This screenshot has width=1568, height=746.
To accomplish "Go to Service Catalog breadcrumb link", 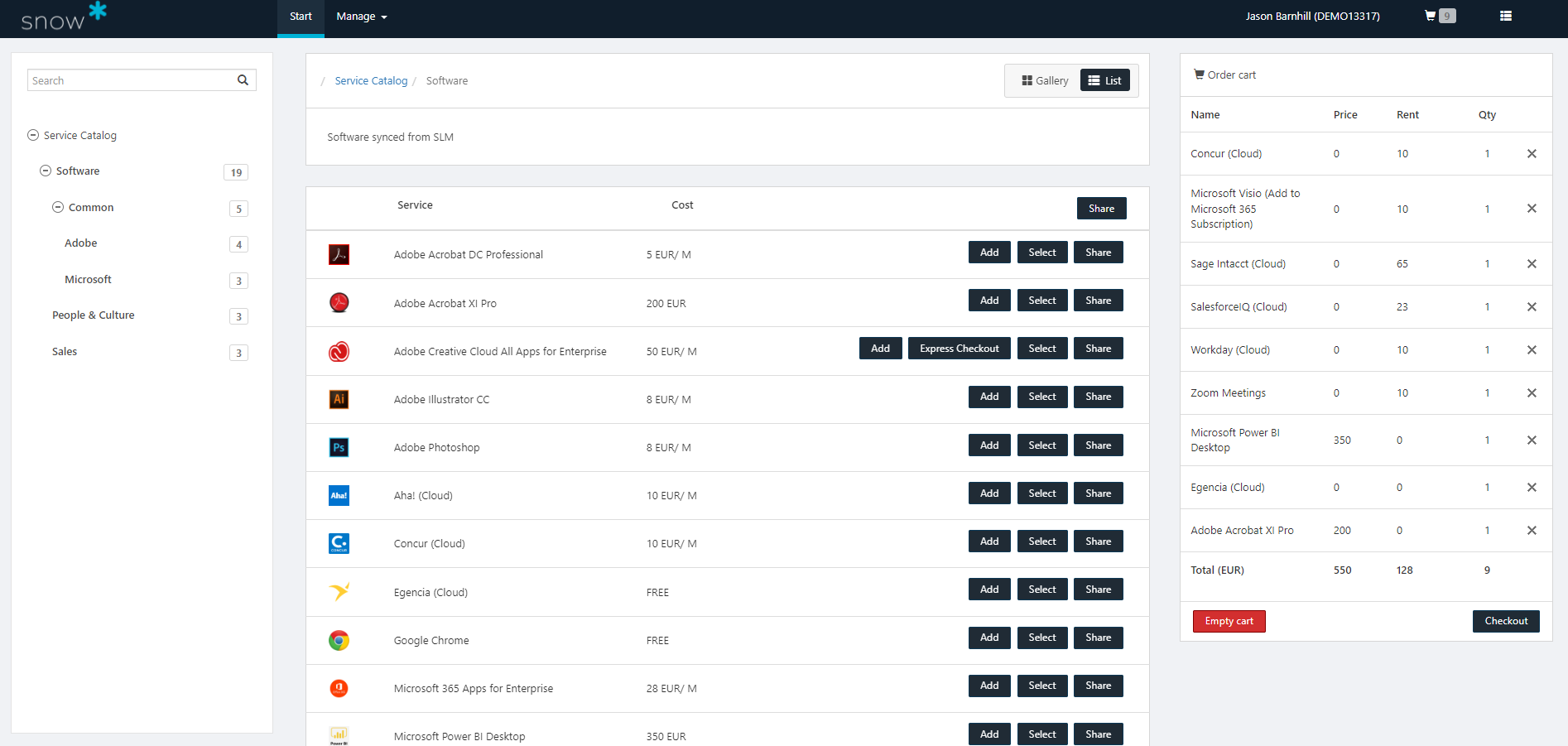I will pyautogui.click(x=371, y=80).
